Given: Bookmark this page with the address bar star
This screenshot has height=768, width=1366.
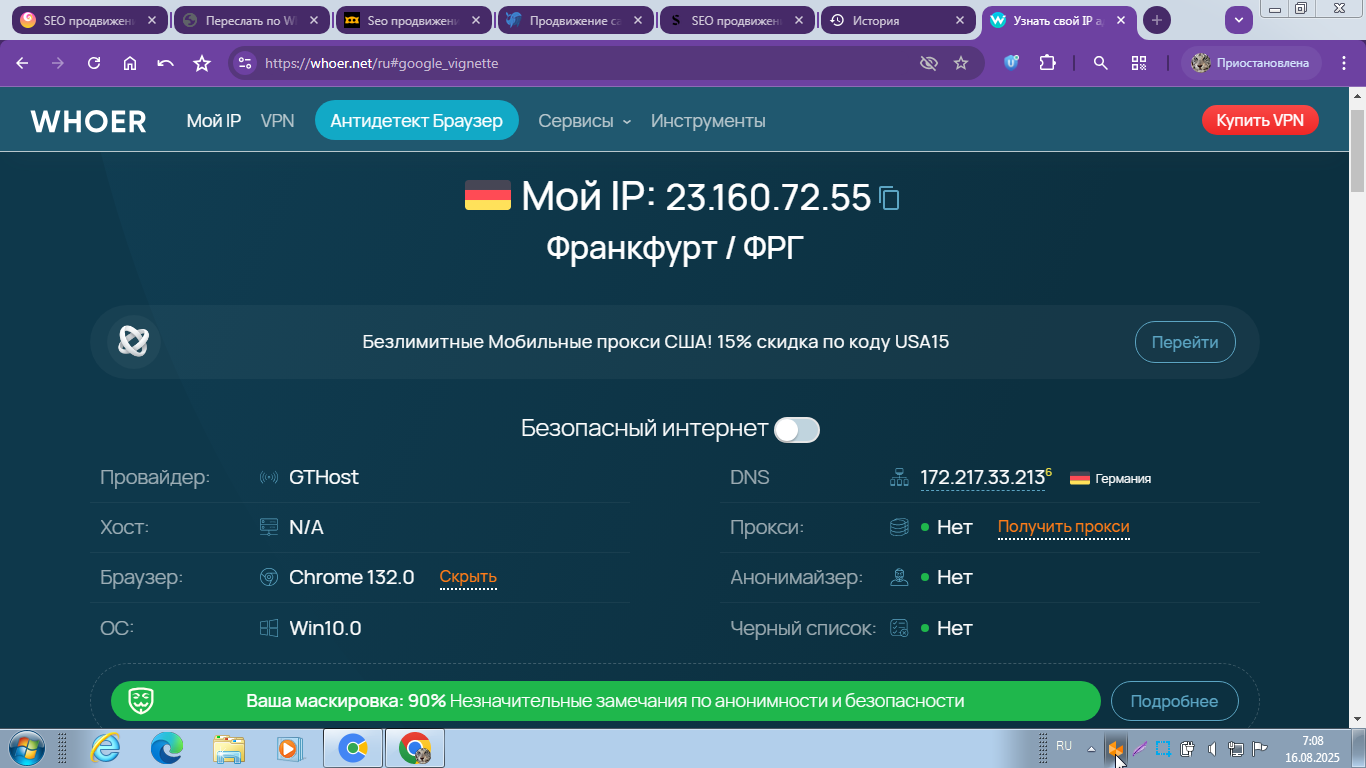Looking at the screenshot, I should pyautogui.click(x=961, y=63).
